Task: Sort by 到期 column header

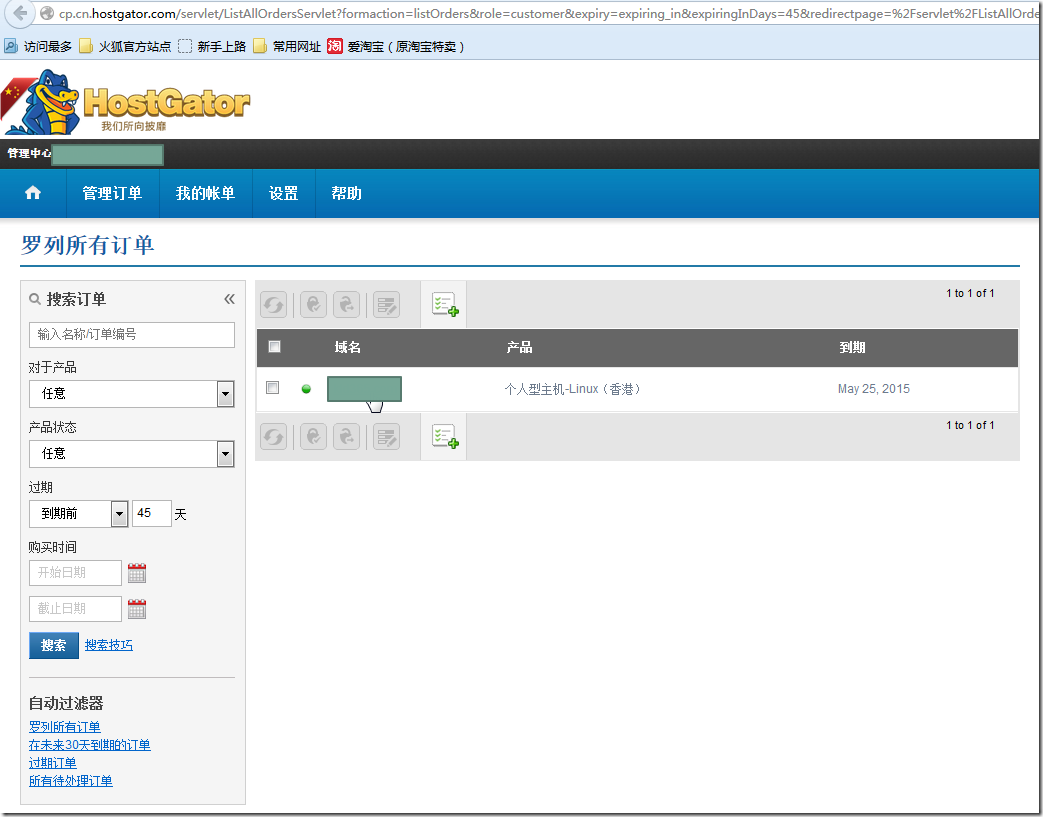Action: (x=851, y=347)
